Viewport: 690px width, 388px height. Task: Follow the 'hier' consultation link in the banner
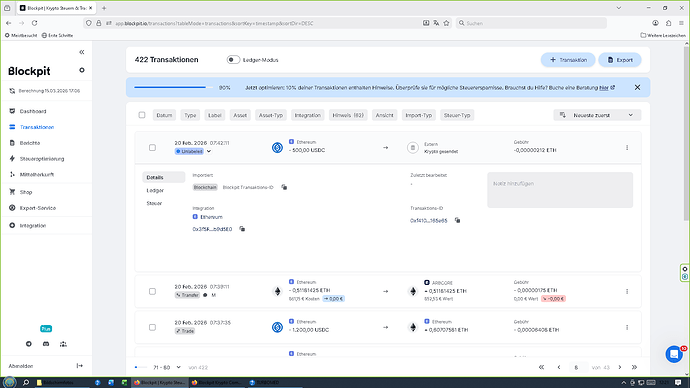(604, 88)
